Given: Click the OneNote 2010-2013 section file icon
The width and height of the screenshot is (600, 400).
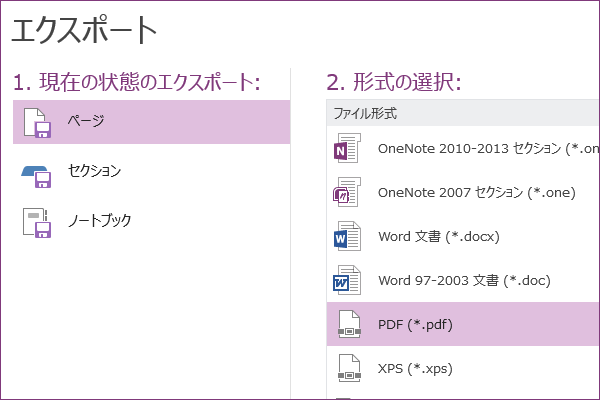Looking at the screenshot, I should pyautogui.click(x=347, y=148).
